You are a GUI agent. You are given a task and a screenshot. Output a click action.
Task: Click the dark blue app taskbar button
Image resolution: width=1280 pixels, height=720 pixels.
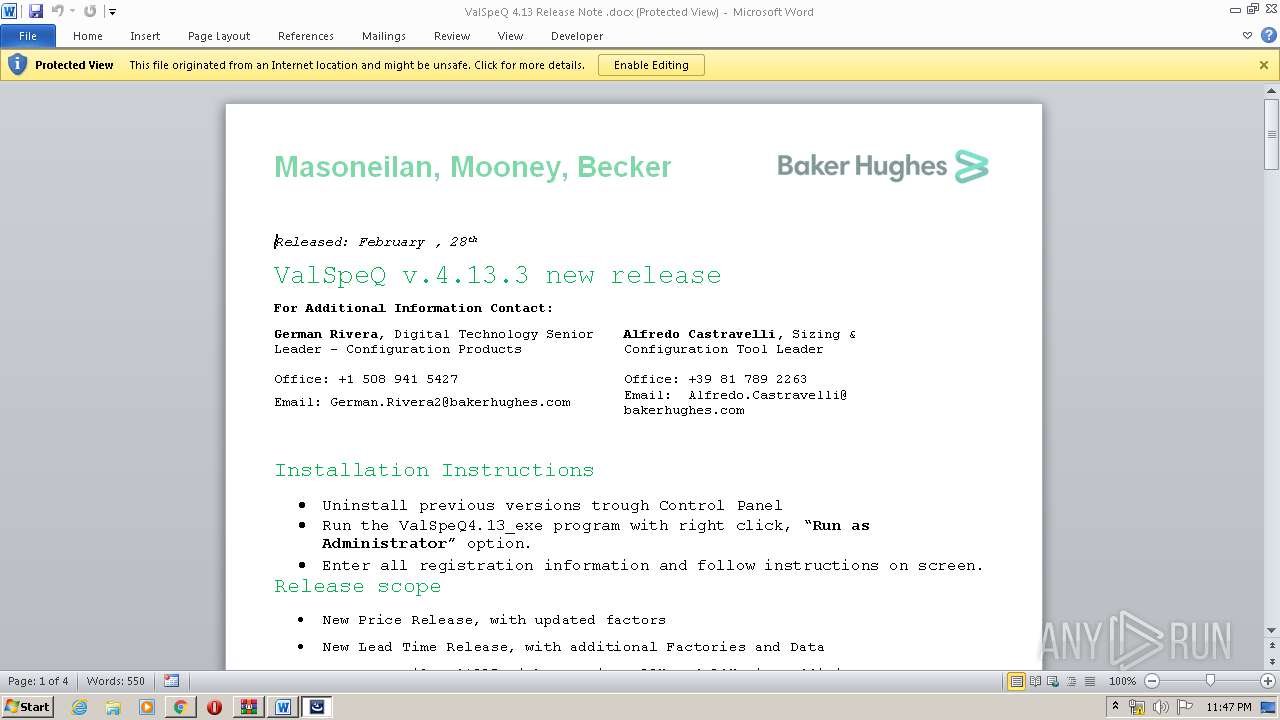317,707
